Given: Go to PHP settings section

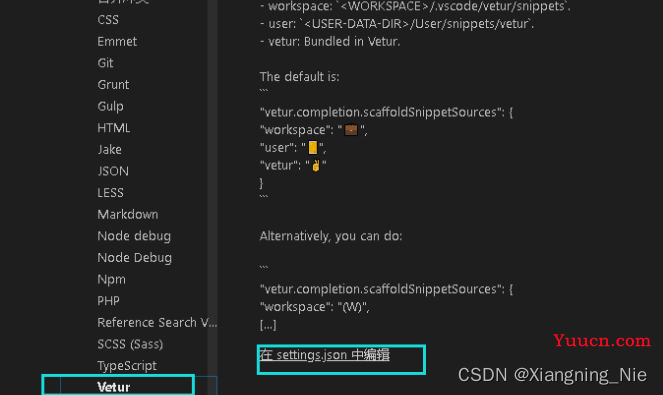Looking at the screenshot, I should [108, 301].
